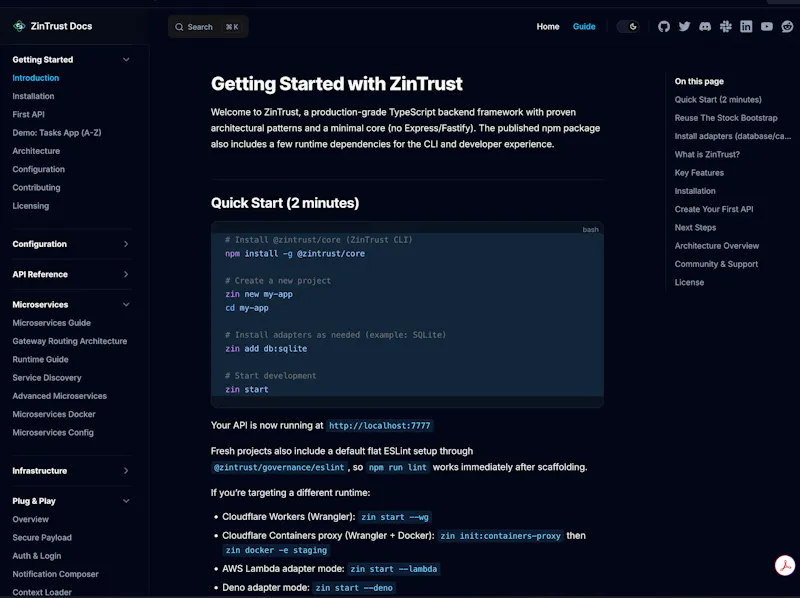This screenshot has width=800, height=598.
Task: Open the Licensing page
Action: click(x=31, y=206)
